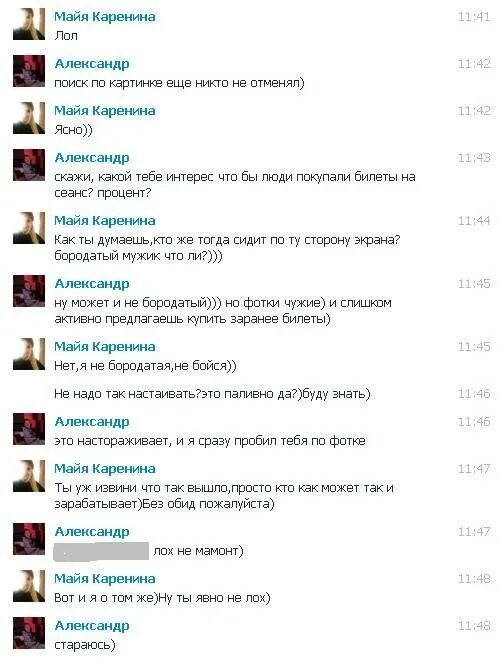Screen dimensions: 501x660
Task: Click the 11:44 timestamp on Майя's message
Action: [474, 221]
